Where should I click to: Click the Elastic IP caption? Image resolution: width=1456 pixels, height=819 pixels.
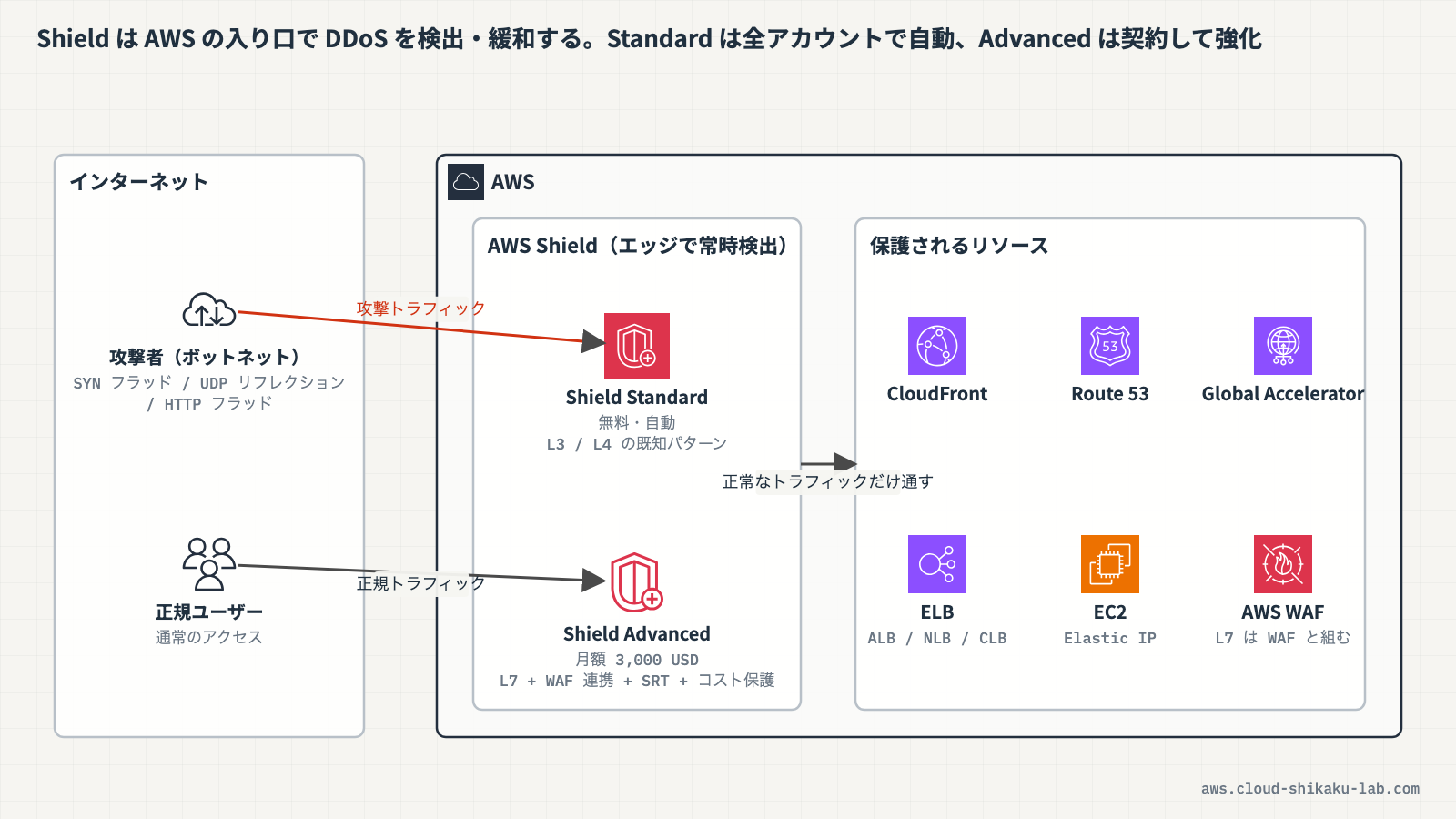pyautogui.click(x=1110, y=638)
